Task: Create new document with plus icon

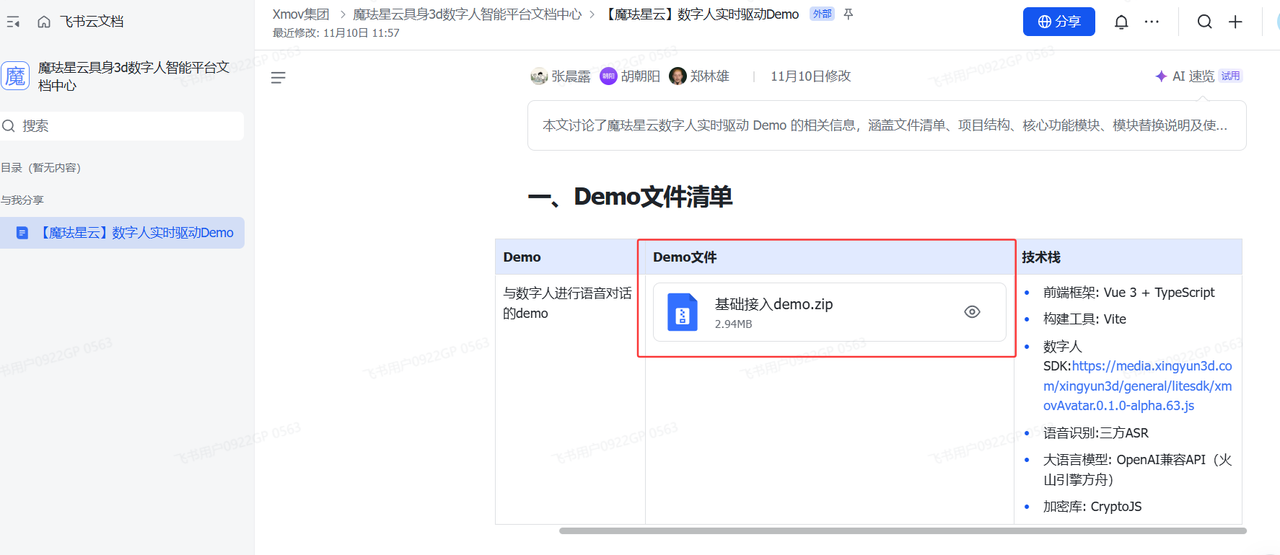Action: [x=1236, y=22]
